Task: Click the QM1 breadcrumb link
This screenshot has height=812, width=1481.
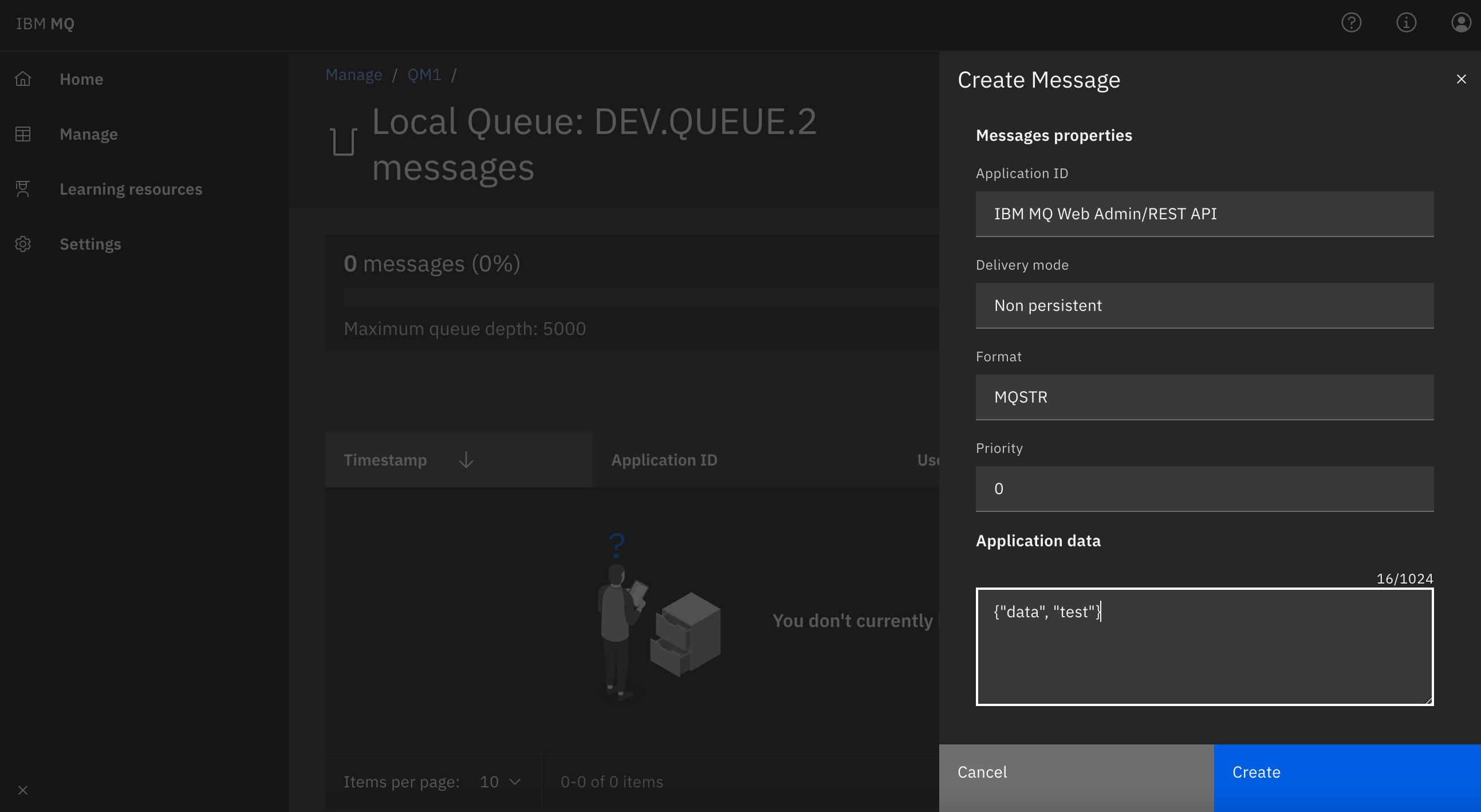Action: click(x=424, y=74)
